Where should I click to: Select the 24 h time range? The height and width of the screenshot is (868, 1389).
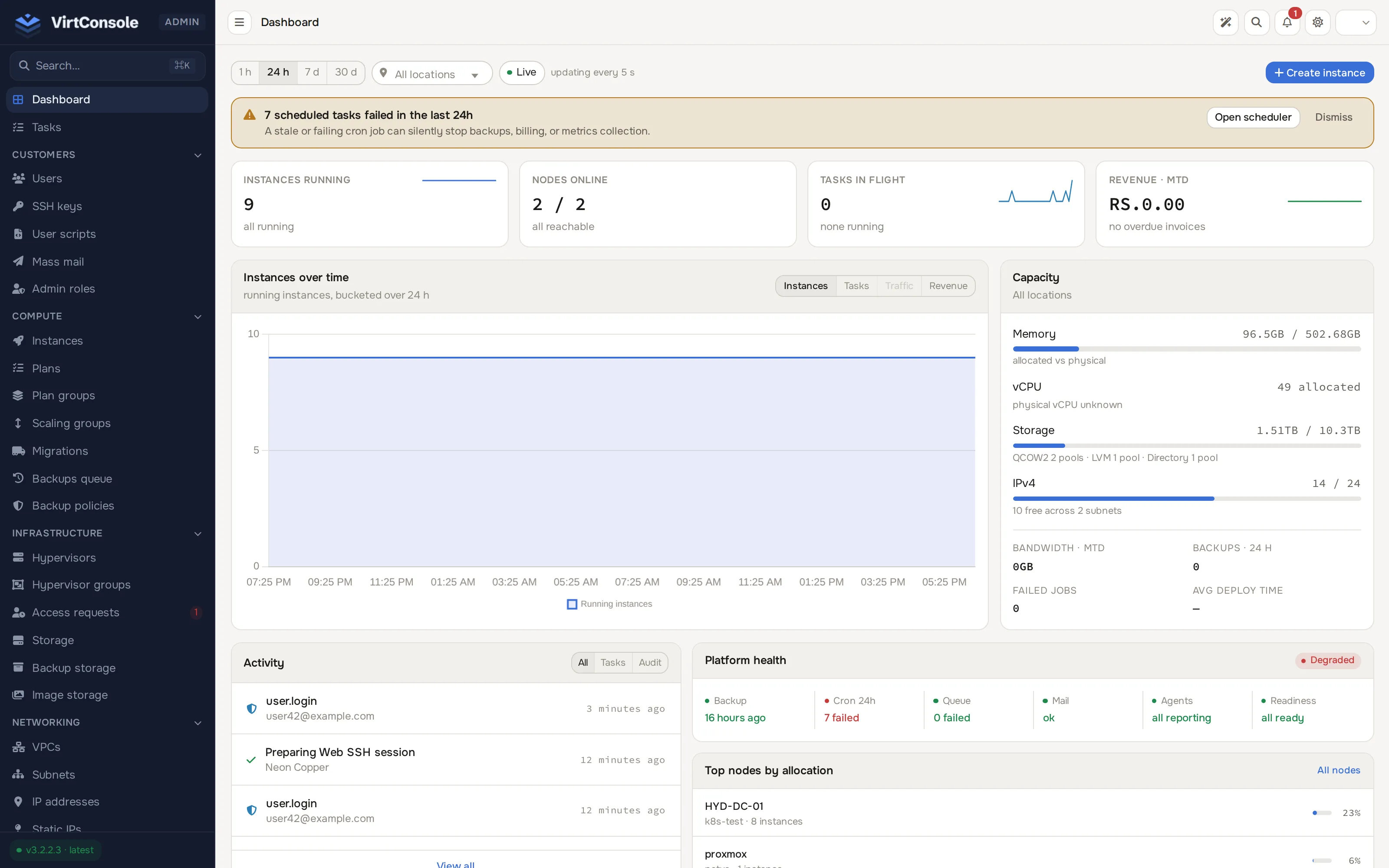click(278, 72)
